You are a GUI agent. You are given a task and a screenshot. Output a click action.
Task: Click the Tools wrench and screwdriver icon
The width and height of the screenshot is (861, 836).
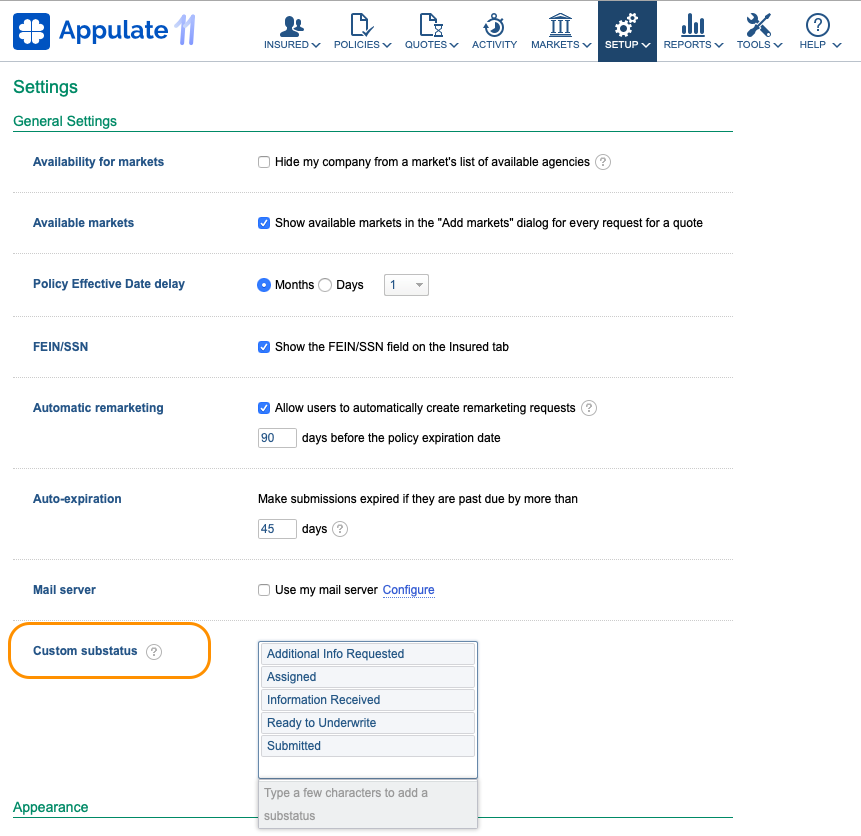pyautogui.click(x=758, y=25)
